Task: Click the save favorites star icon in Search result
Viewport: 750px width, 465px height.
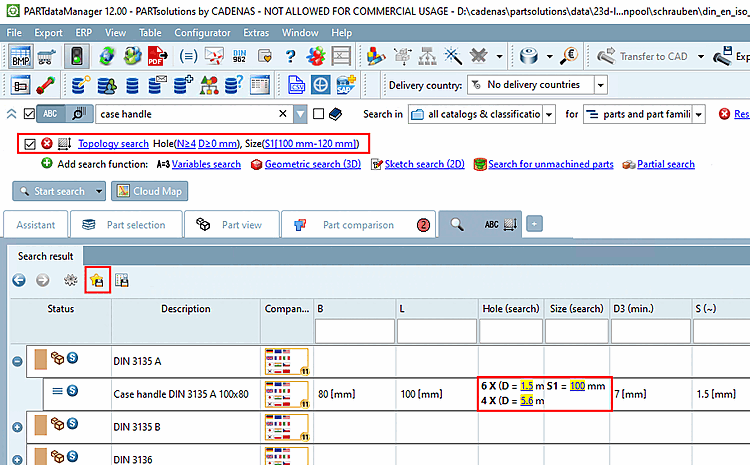Action: (x=97, y=280)
